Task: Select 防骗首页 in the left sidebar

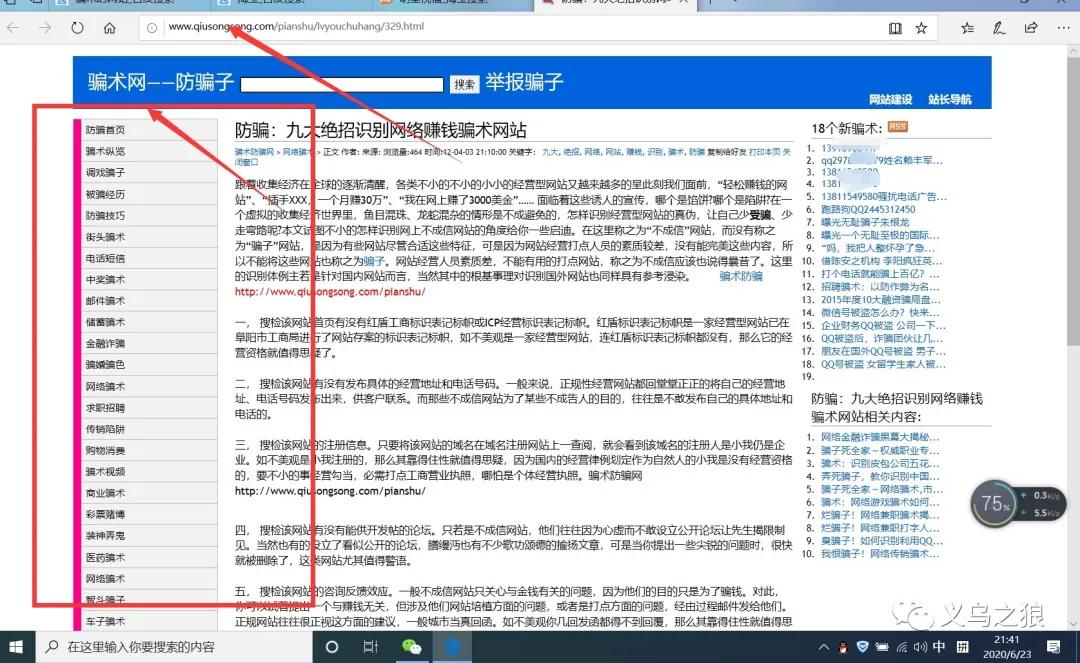Action: coord(106,130)
